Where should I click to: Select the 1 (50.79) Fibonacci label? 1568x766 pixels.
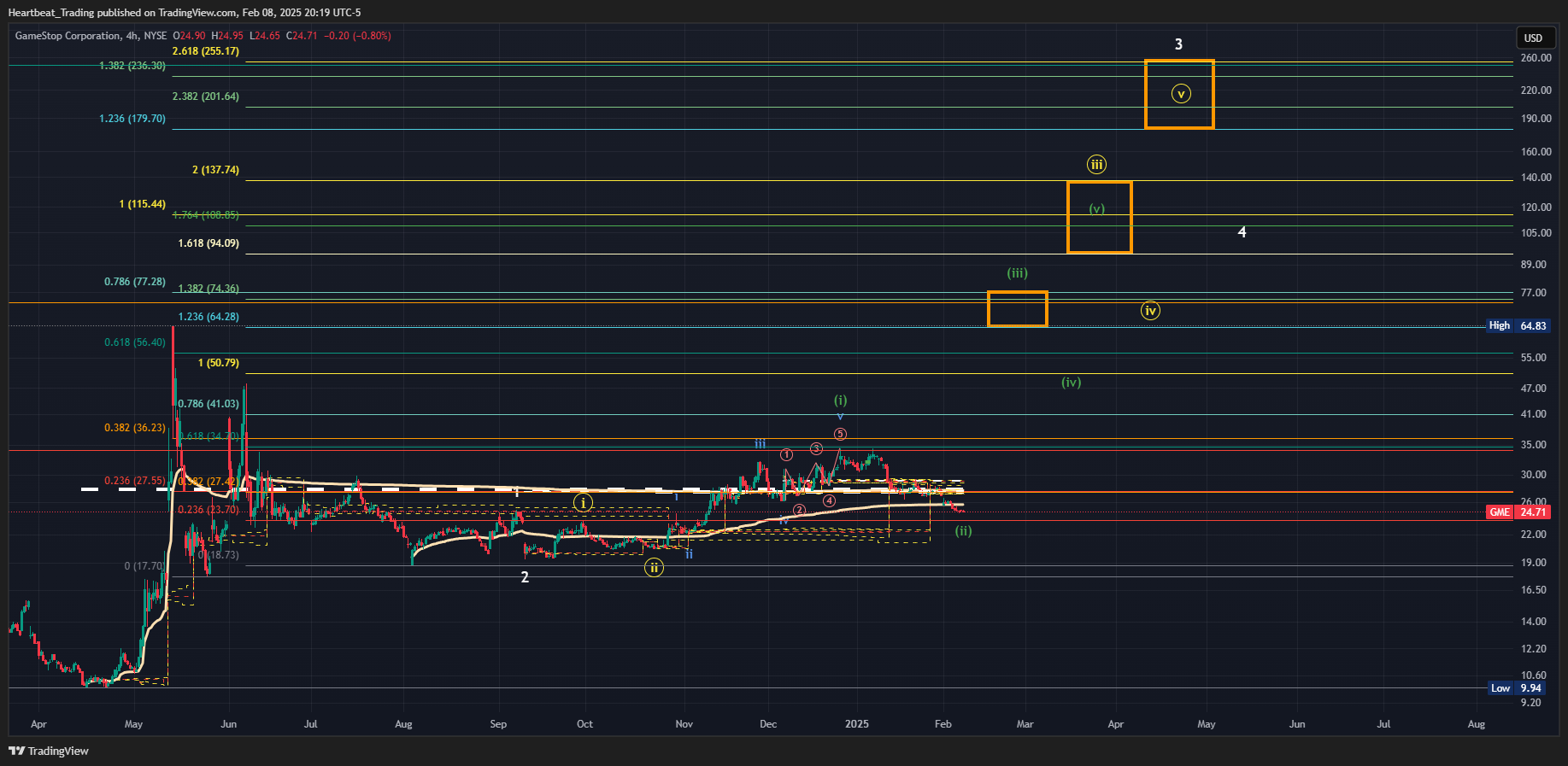tap(219, 363)
